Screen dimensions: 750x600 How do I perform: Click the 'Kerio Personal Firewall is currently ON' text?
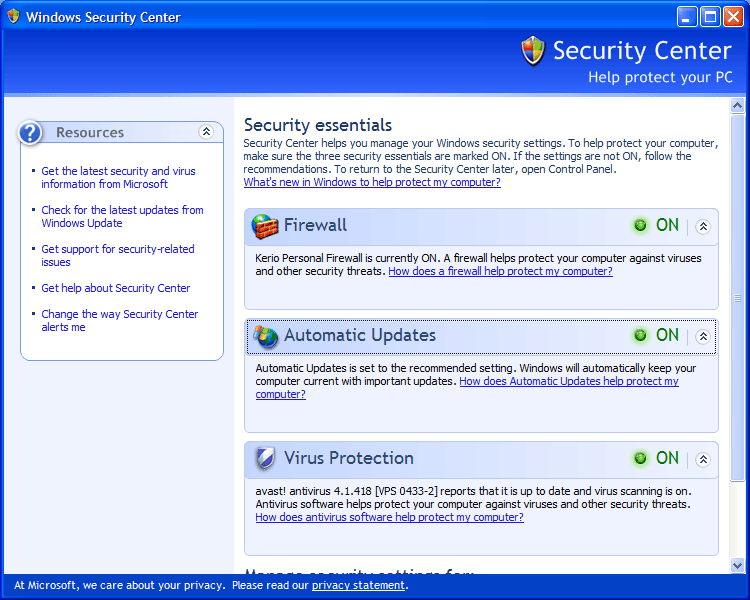[347, 258]
